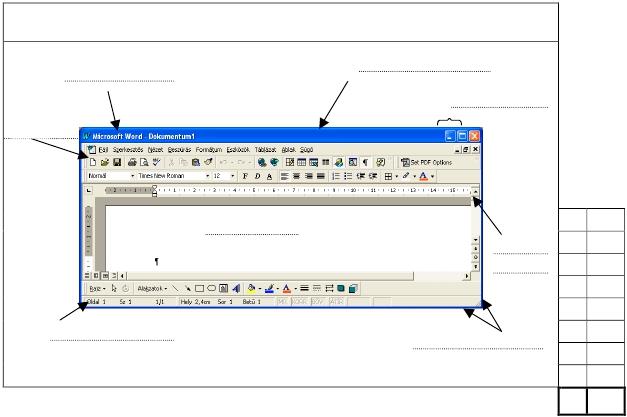627x417 pixels.
Task: Enable center alignment
Action: pyautogui.click(x=296, y=176)
